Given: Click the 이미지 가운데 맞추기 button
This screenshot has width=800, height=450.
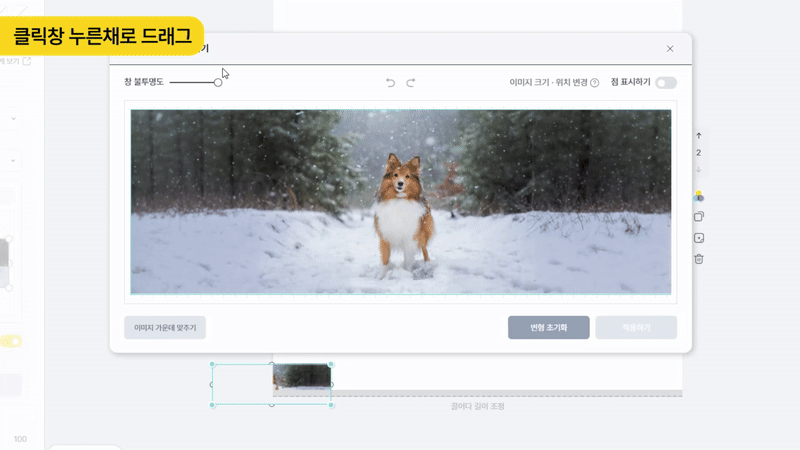Looking at the screenshot, I should click(165, 328).
